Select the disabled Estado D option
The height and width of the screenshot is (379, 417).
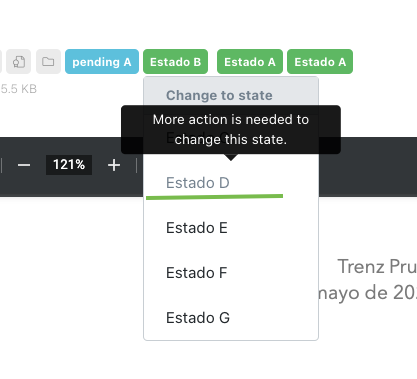coord(198,183)
